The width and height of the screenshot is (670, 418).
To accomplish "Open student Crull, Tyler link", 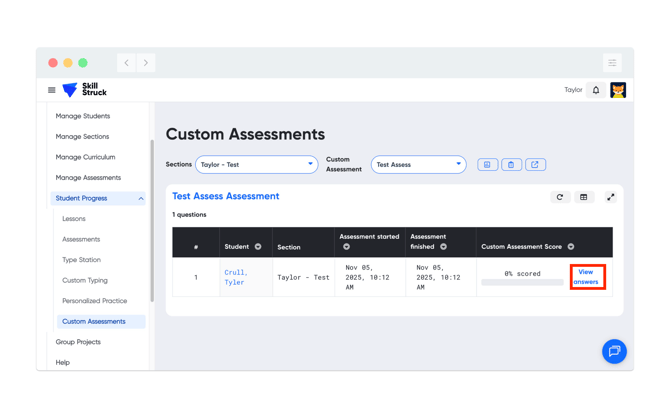I will tap(235, 277).
